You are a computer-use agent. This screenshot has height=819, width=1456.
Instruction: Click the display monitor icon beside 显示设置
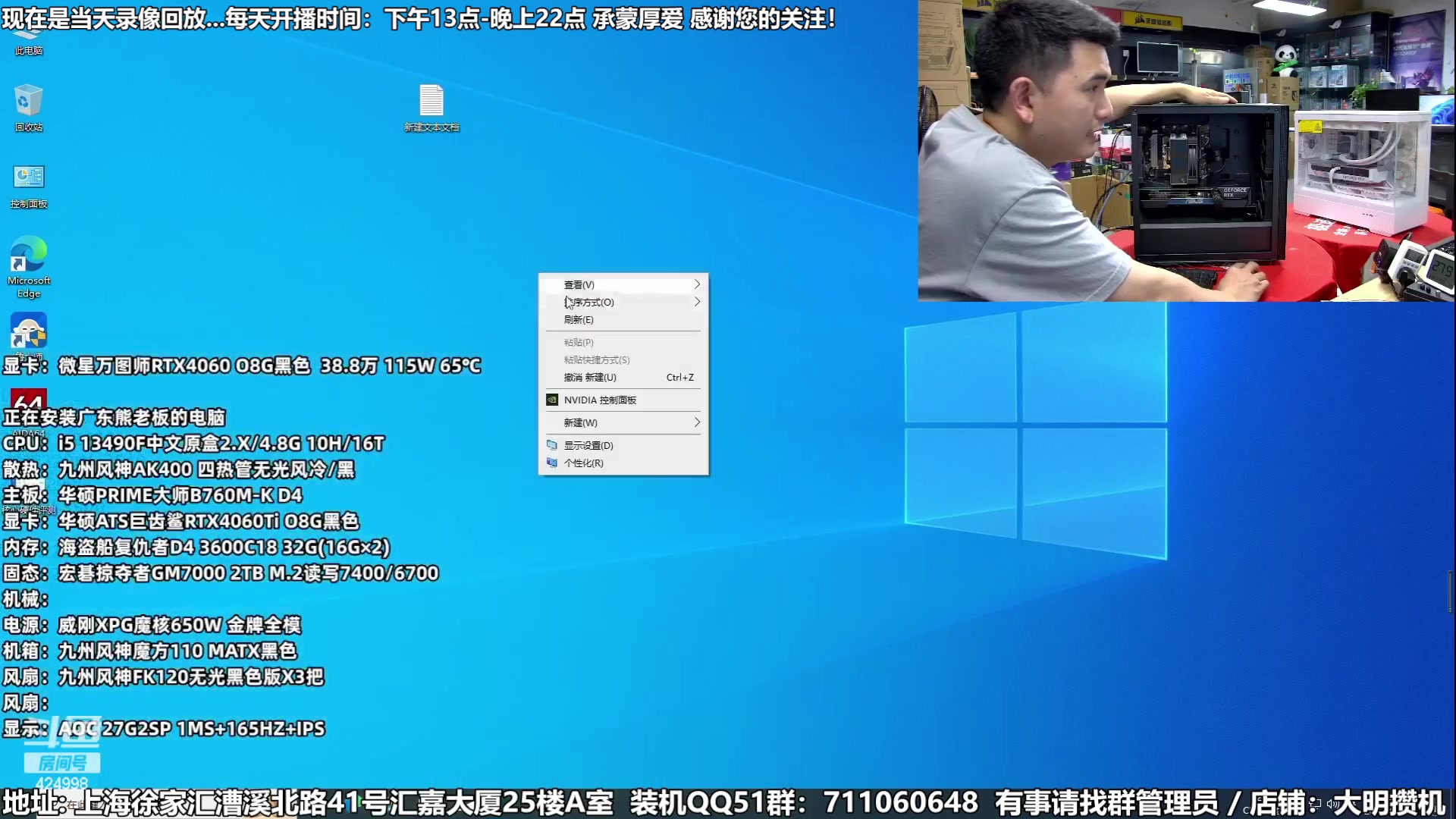pos(553,446)
